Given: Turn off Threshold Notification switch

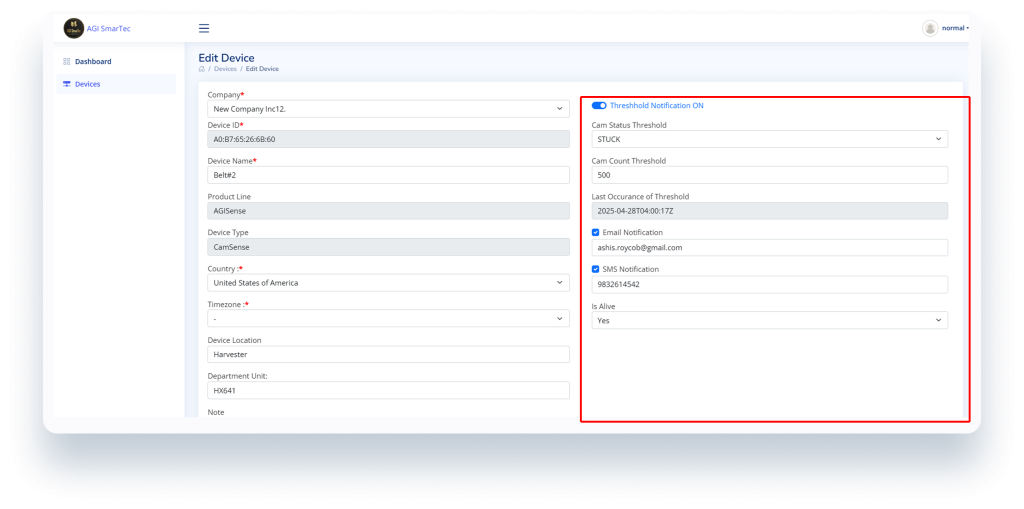Looking at the screenshot, I should (x=599, y=105).
